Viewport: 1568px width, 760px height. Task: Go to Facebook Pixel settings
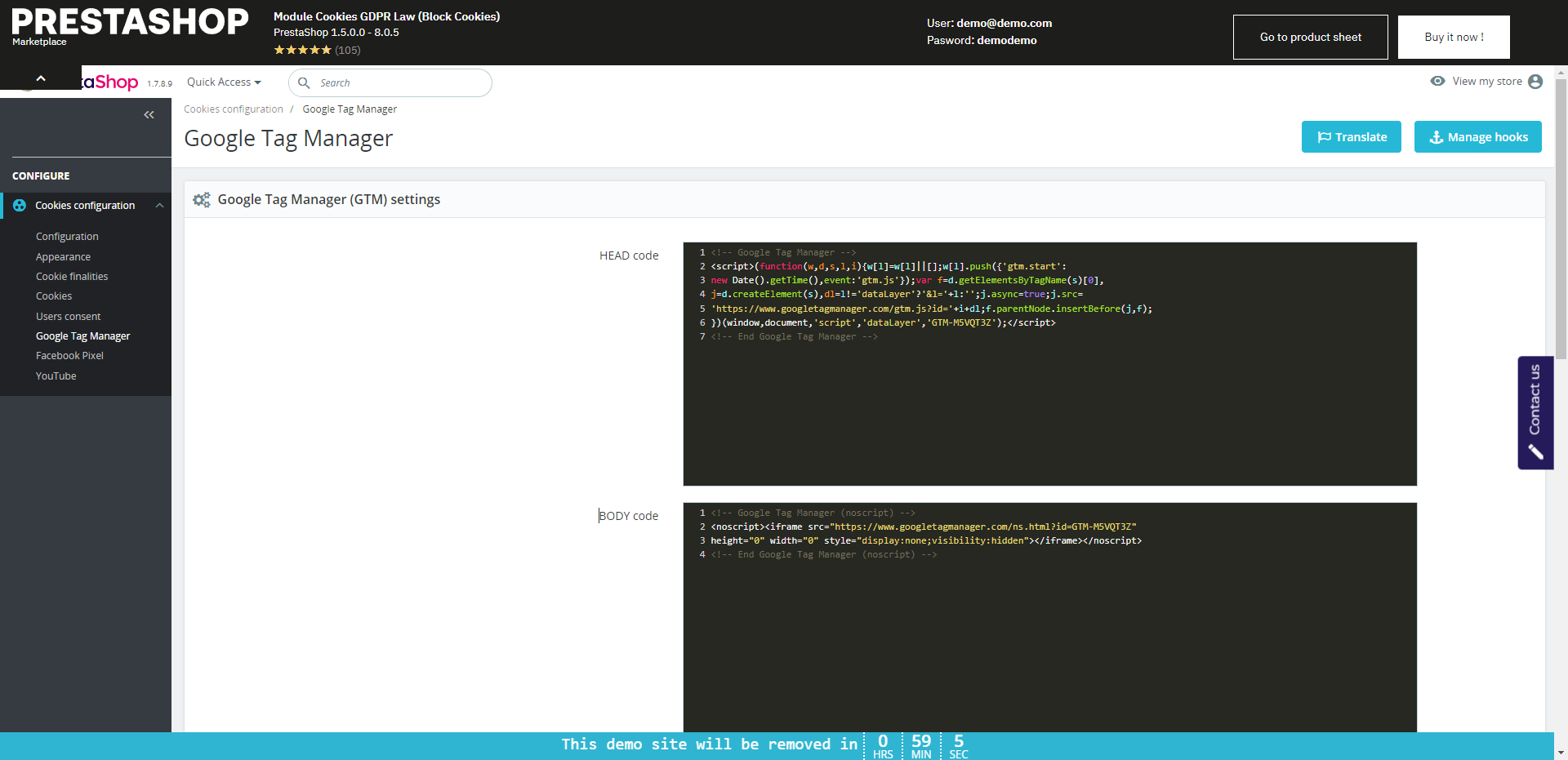pos(69,356)
